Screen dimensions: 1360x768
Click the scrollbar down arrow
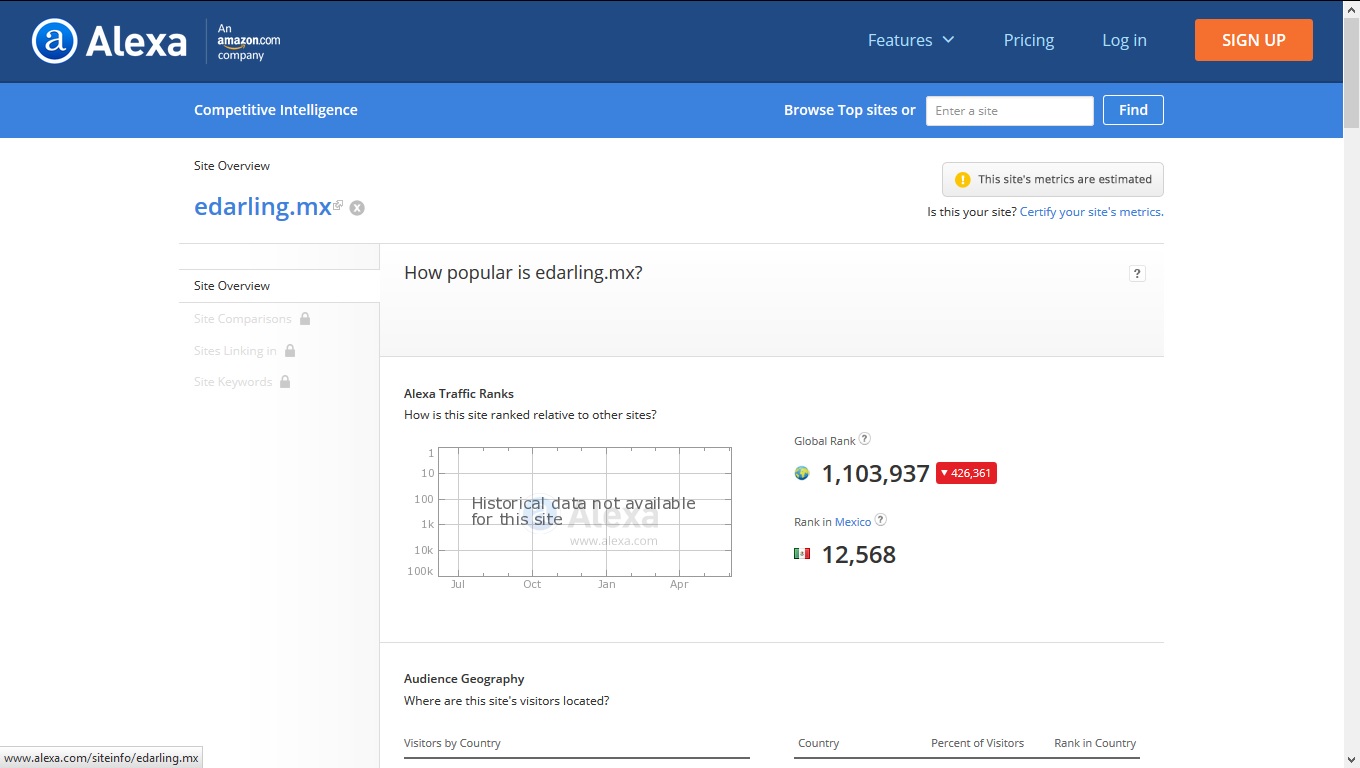(x=1351, y=760)
